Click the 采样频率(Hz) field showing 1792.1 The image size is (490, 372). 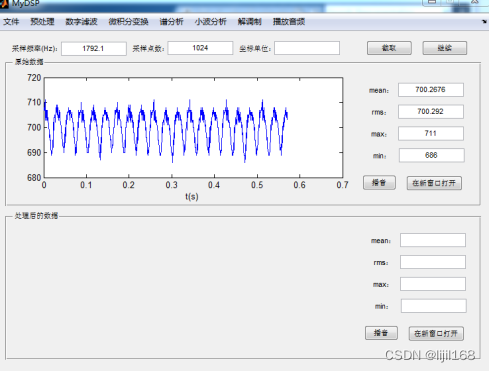(94, 49)
